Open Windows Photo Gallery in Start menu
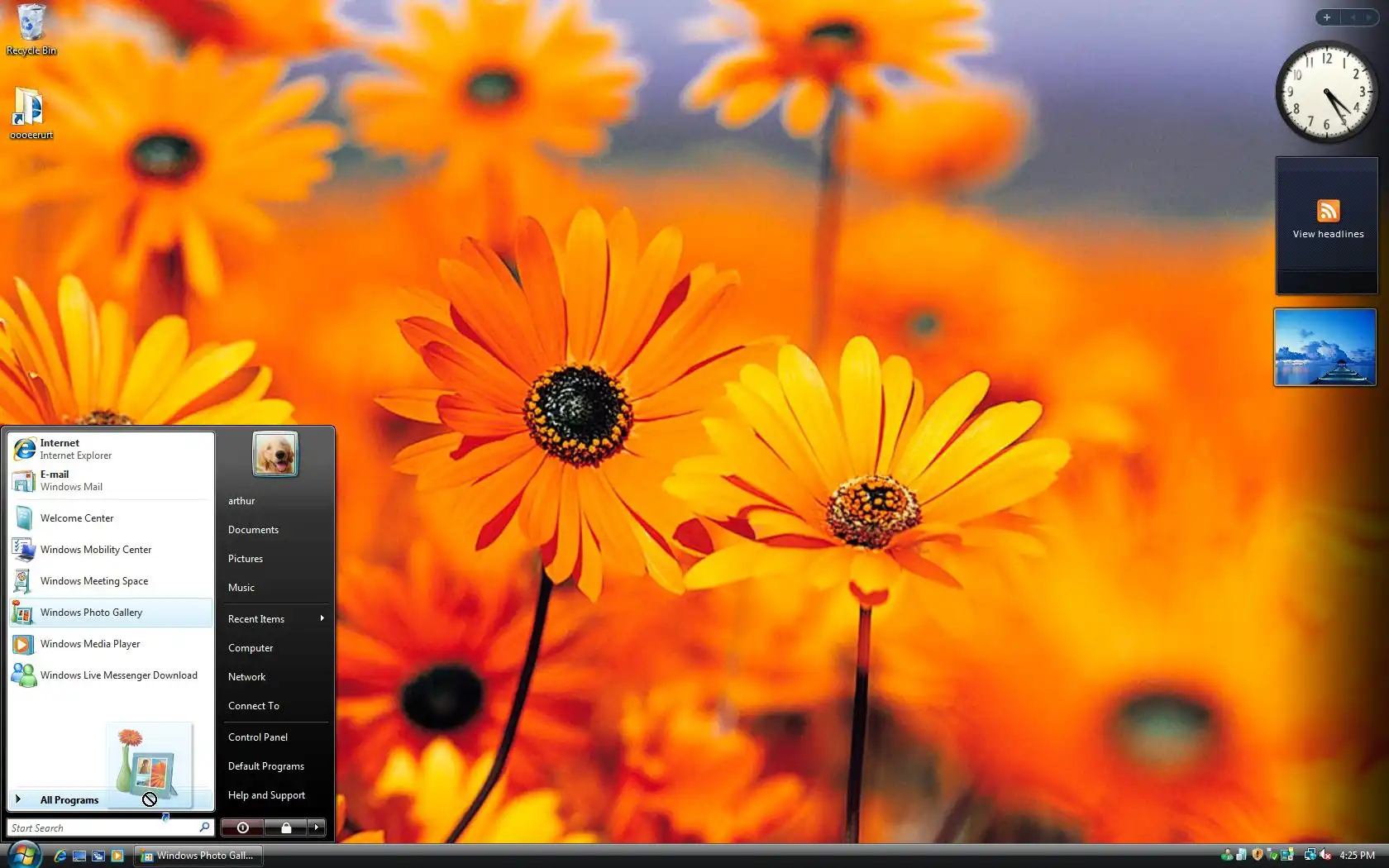Image resolution: width=1389 pixels, height=868 pixels. [111, 613]
